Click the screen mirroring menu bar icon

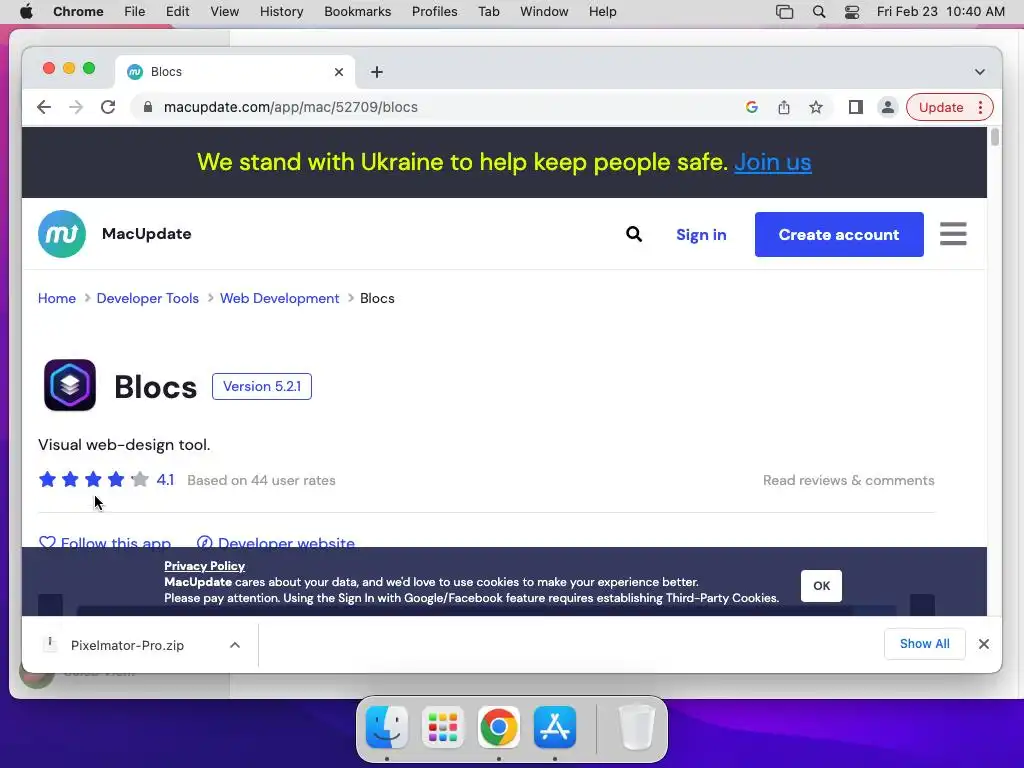pos(784,12)
